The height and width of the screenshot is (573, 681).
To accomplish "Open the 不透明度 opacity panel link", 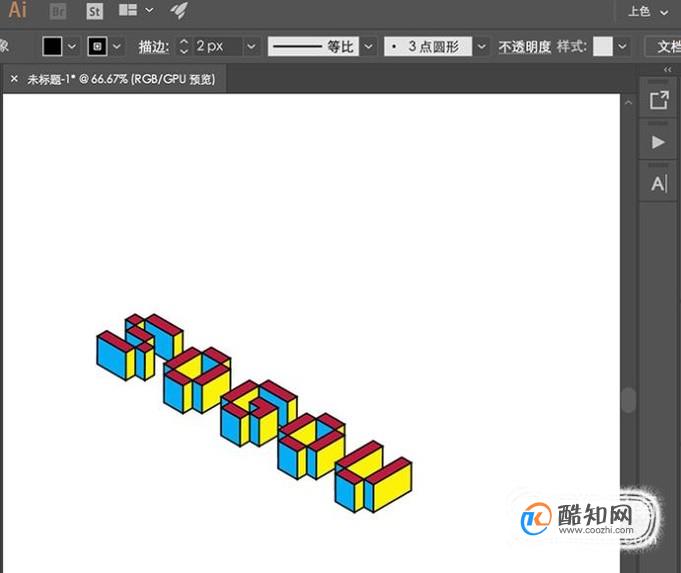I will pyautogui.click(x=525, y=47).
